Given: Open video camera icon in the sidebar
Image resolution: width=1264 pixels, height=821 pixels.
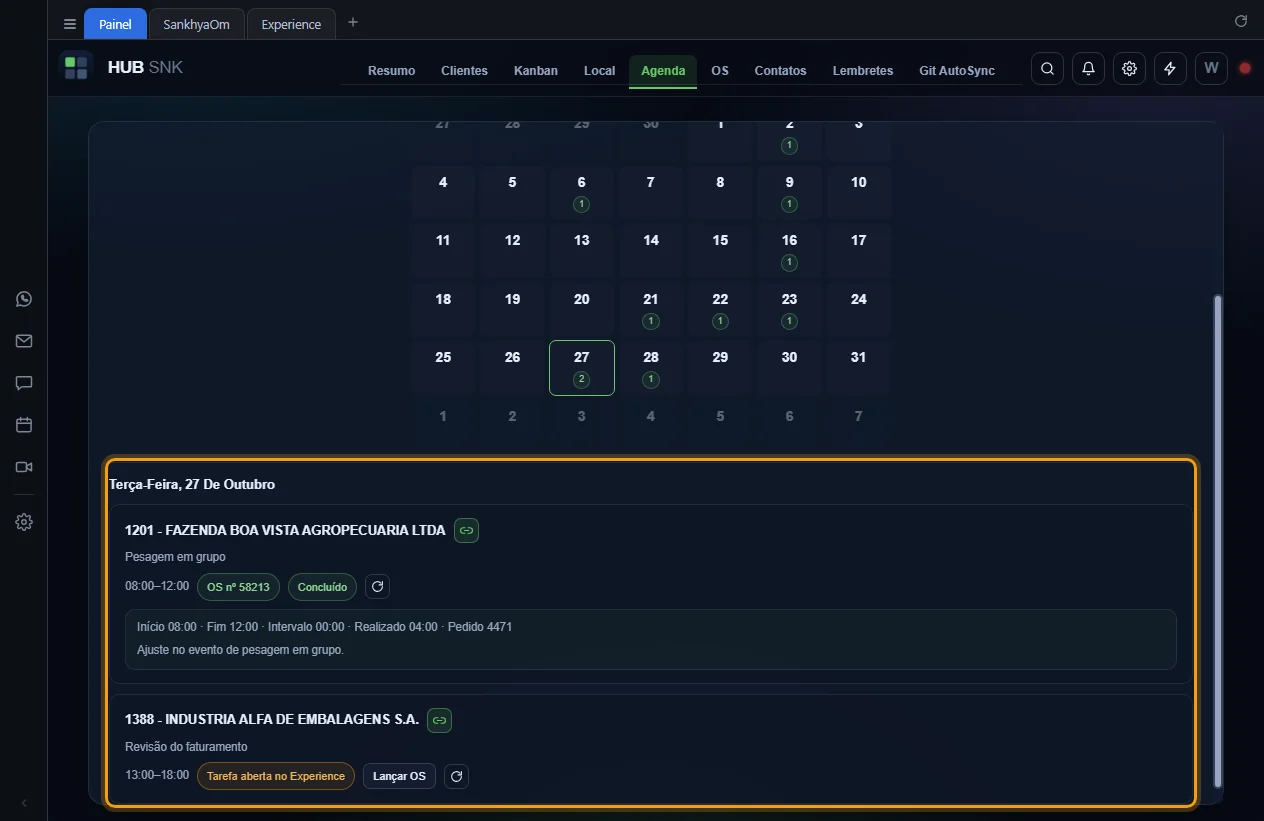Looking at the screenshot, I should (x=24, y=467).
